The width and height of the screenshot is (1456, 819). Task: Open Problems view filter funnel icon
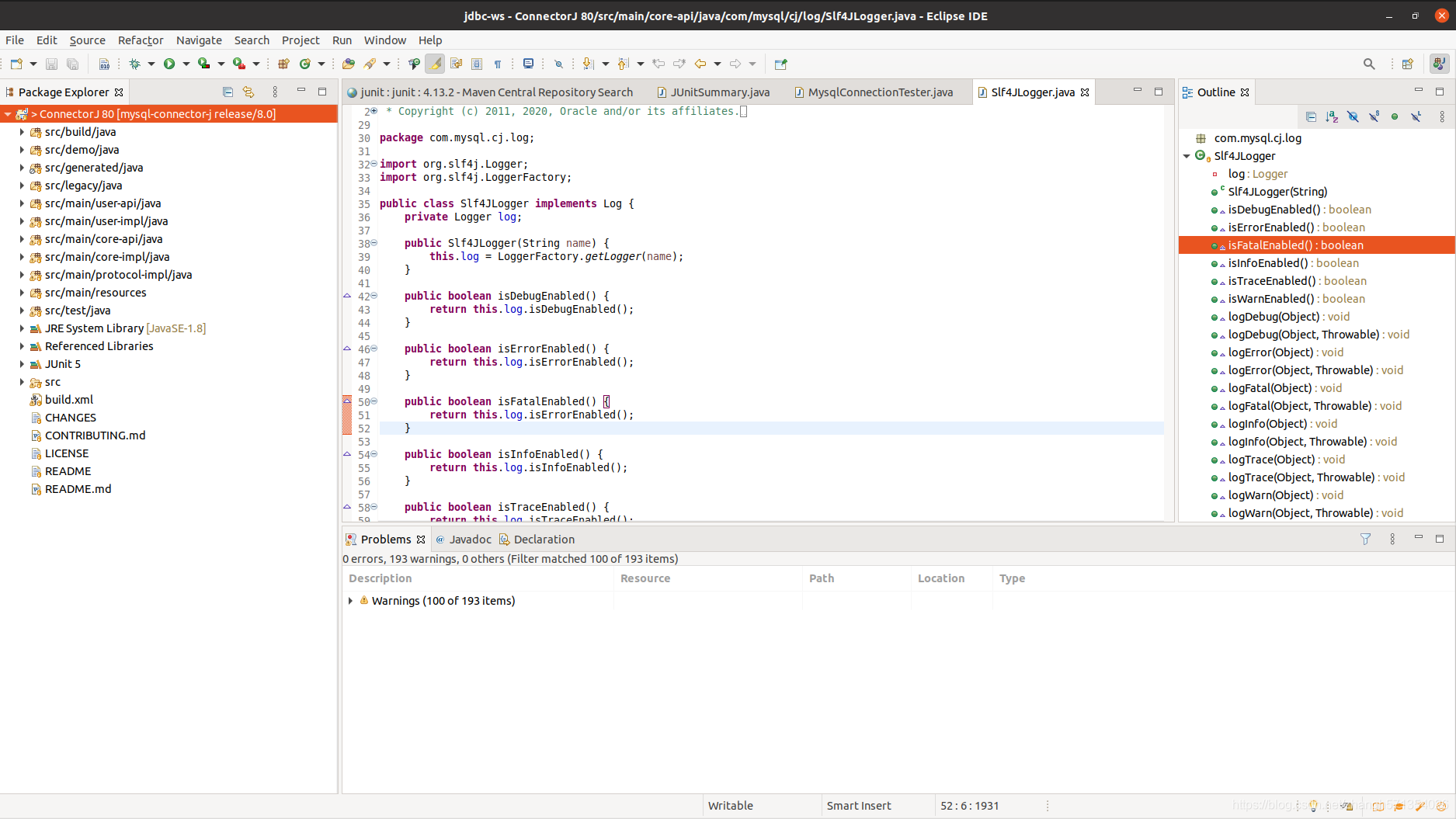coord(1365,539)
